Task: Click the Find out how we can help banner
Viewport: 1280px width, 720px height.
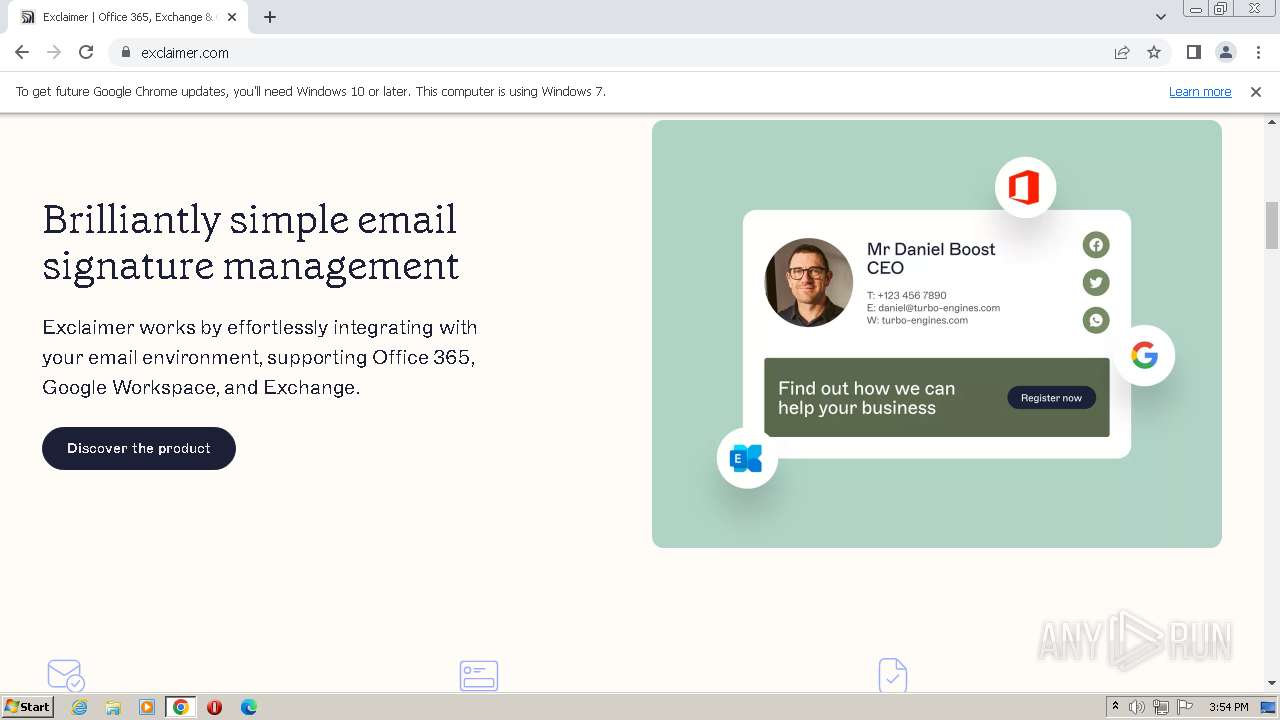Action: coord(937,397)
